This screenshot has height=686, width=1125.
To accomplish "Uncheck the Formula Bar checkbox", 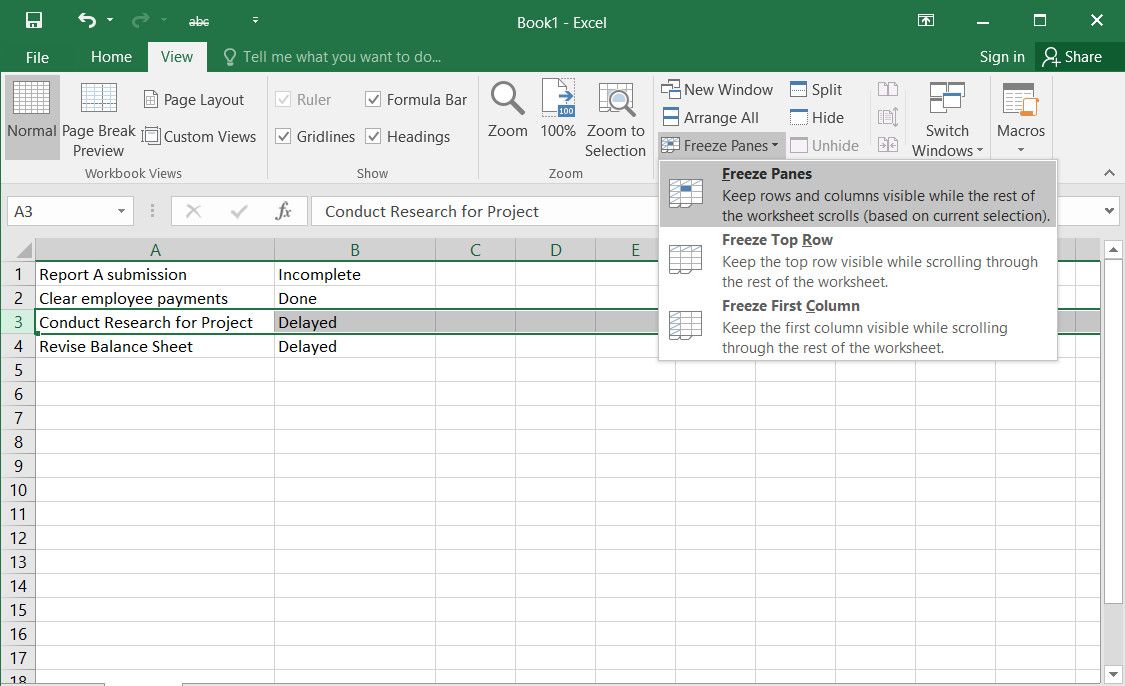I will coord(374,100).
